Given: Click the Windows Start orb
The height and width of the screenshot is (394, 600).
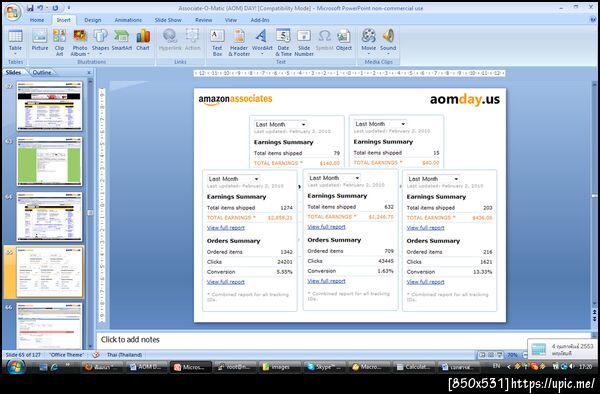Looking at the screenshot, I should coord(15,366).
